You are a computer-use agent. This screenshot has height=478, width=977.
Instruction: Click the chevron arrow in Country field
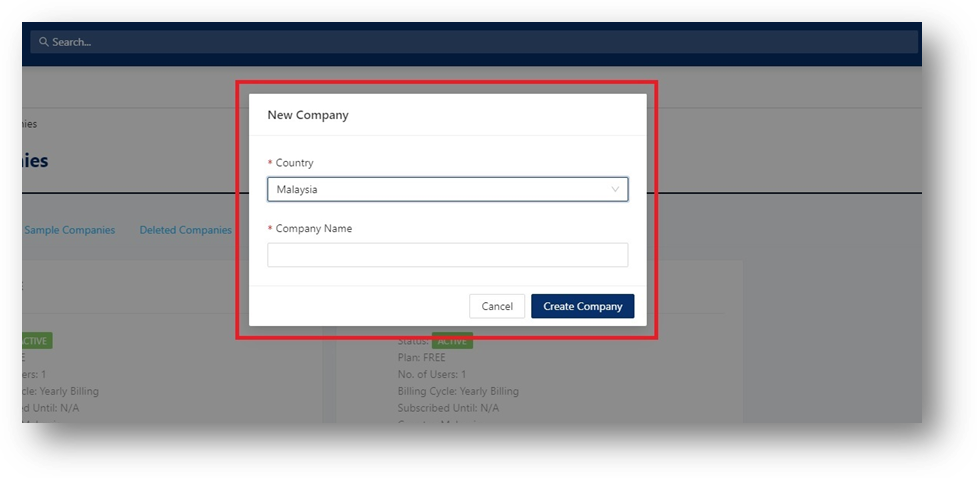pyautogui.click(x=615, y=189)
